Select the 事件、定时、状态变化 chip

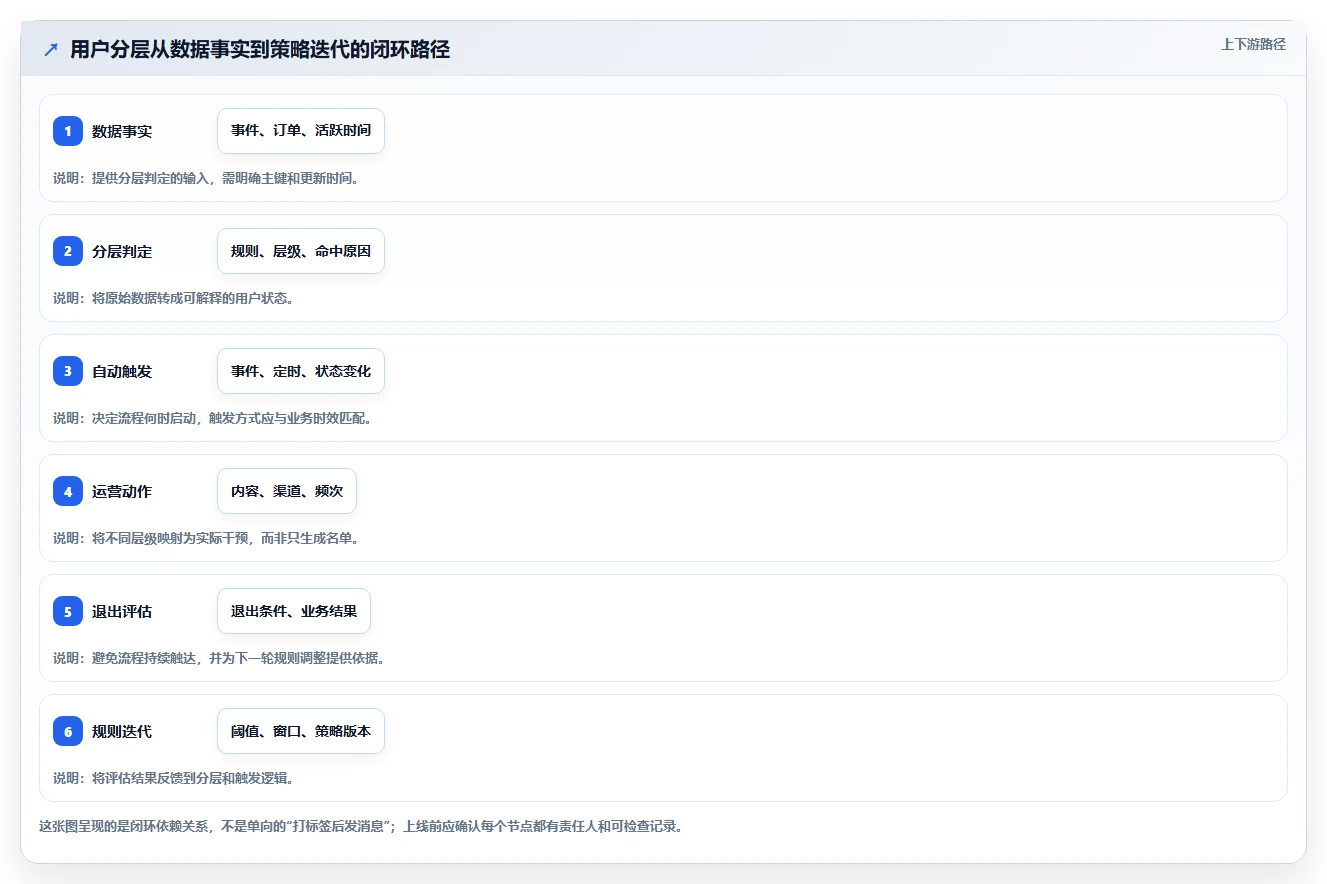point(301,371)
